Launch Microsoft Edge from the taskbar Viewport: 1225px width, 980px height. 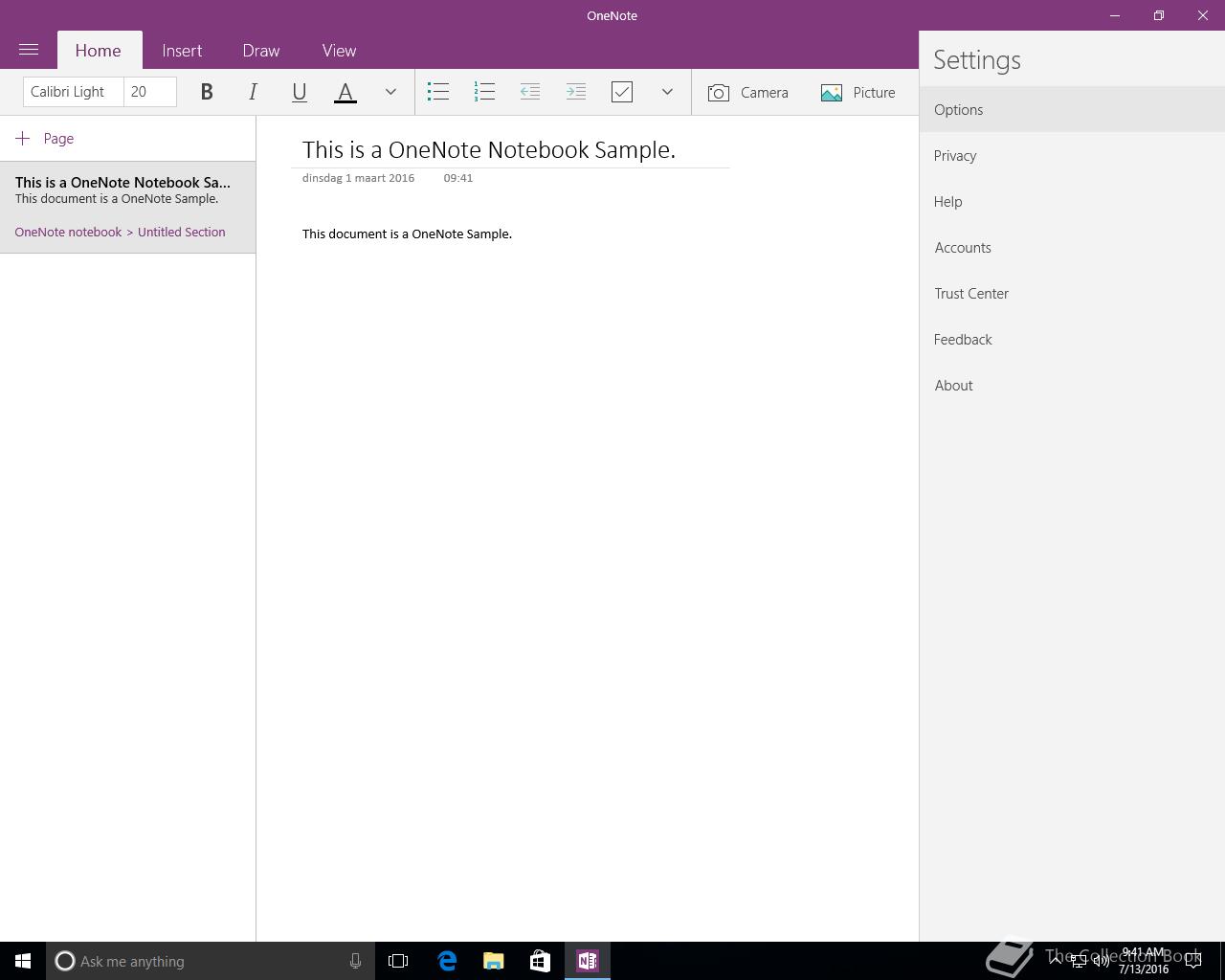click(x=447, y=961)
